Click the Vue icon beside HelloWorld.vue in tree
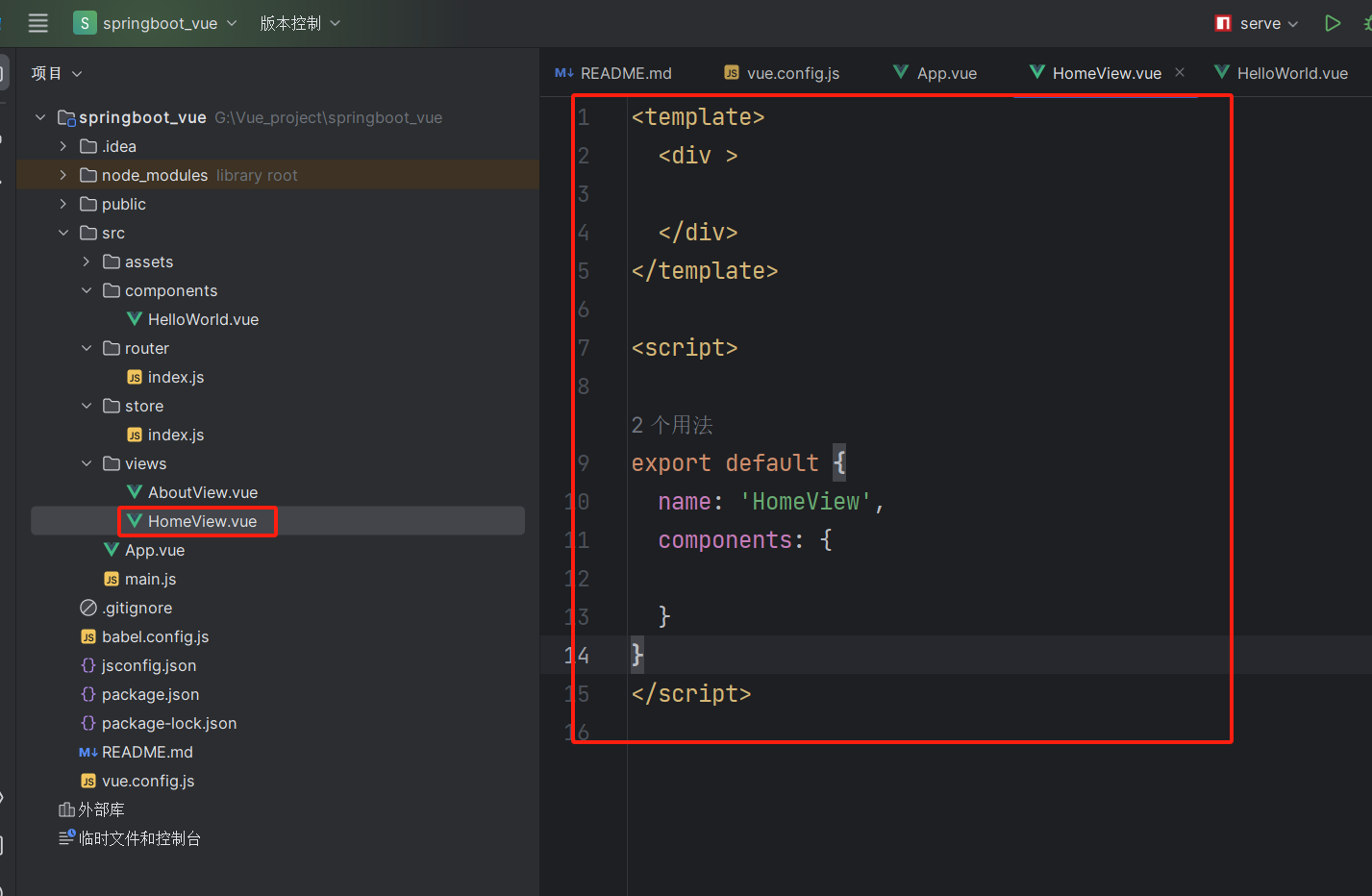The width and height of the screenshot is (1372, 896). tap(135, 319)
